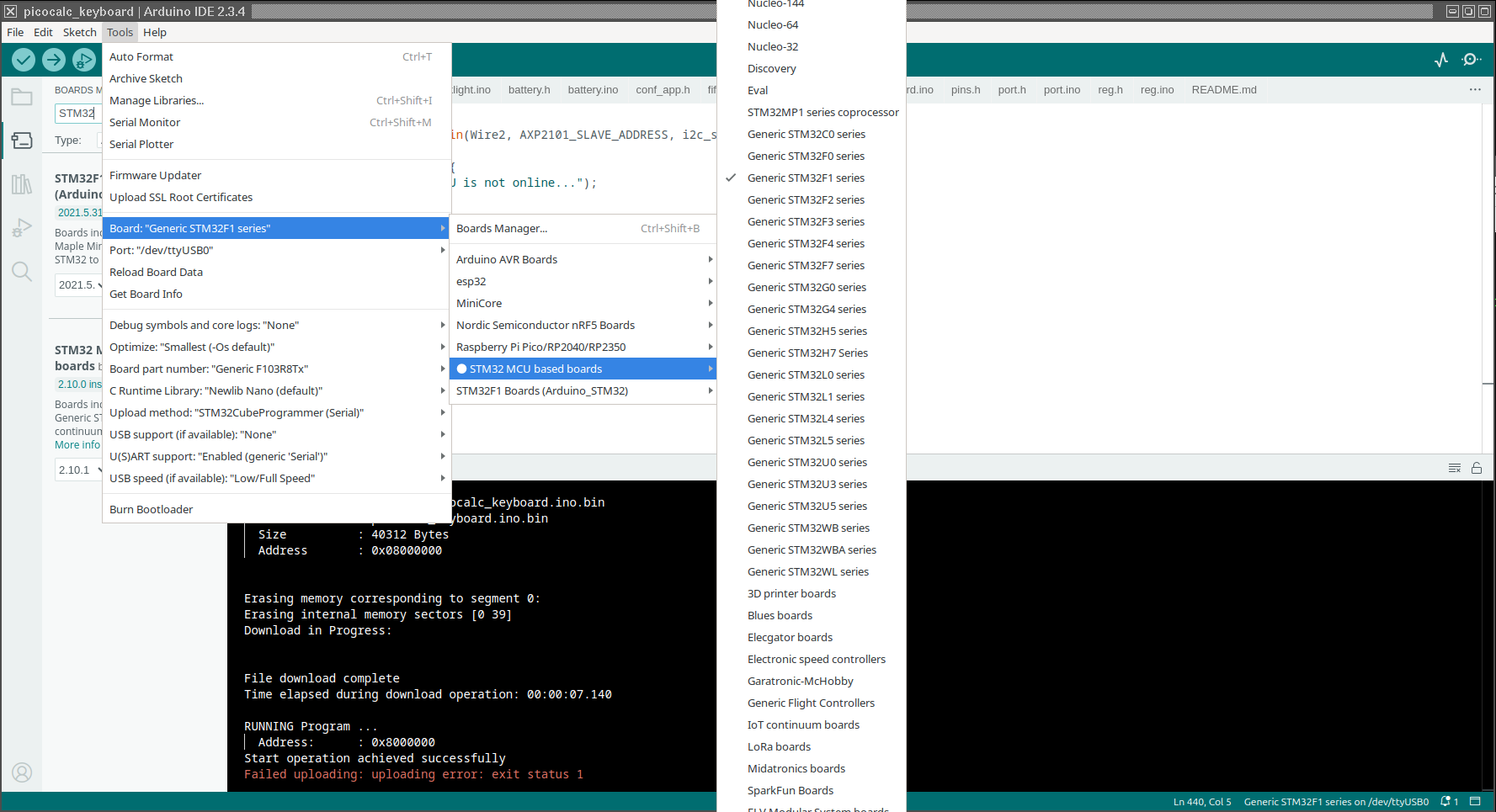Open the Sketchbook folder sidebar icon
The width and height of the screenshot is (1496, 812).
[22, 97]
